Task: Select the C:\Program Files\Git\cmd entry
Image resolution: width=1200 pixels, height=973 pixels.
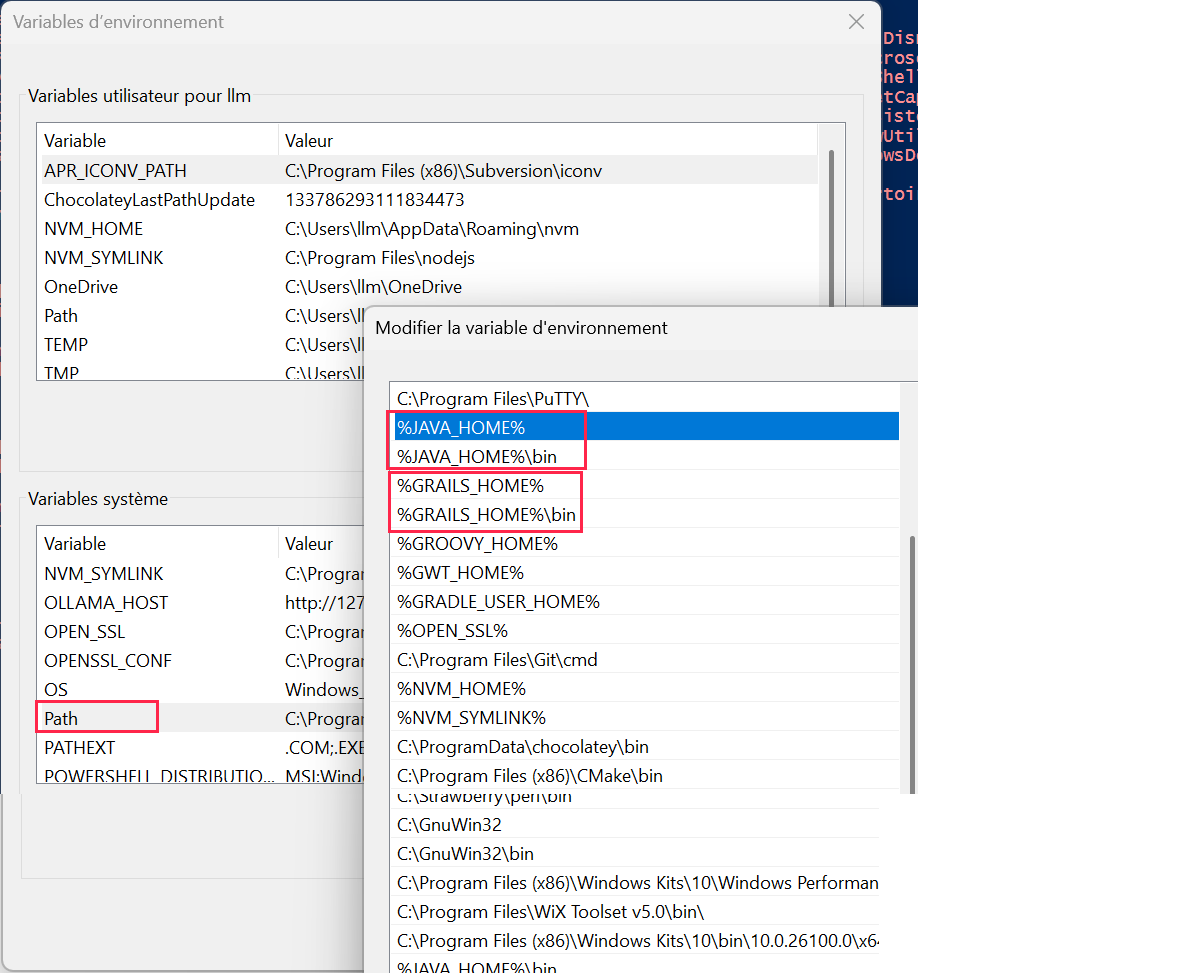Action: 497,660
